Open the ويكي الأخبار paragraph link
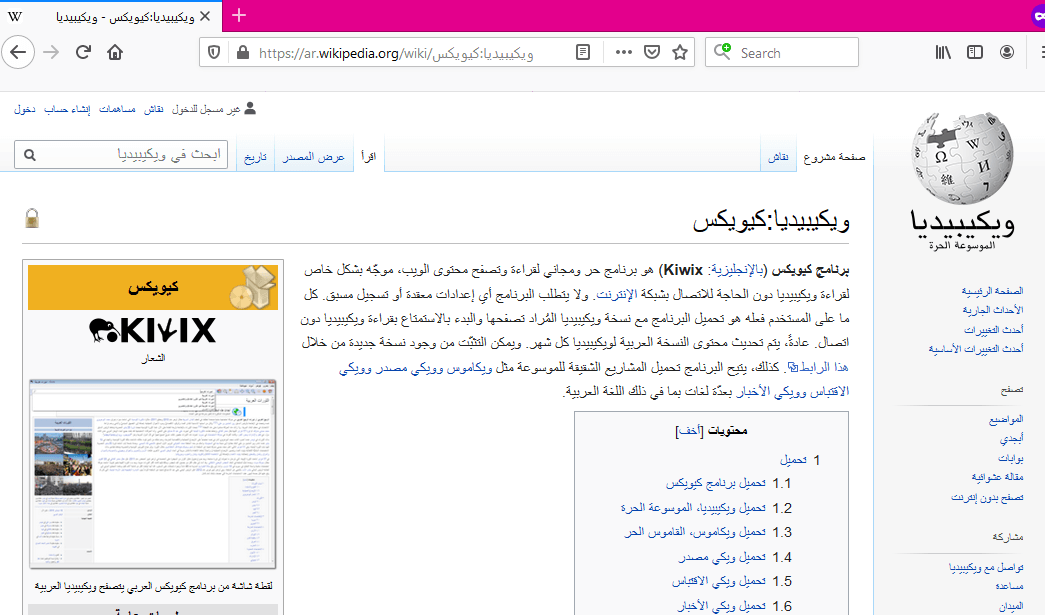 pyautogui.click(x=766, y=392)
